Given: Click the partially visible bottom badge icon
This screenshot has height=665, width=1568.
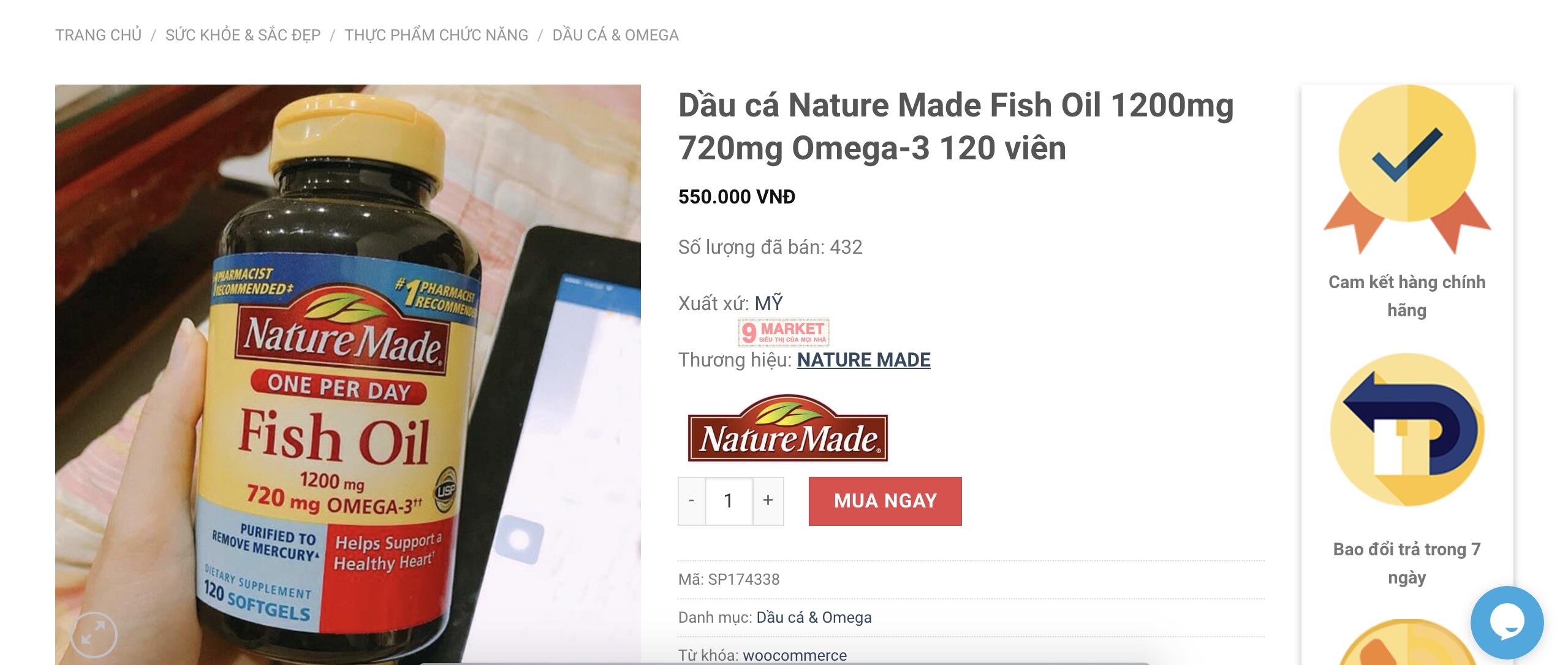Looking at the screenshot, I should pos(1407,642).
